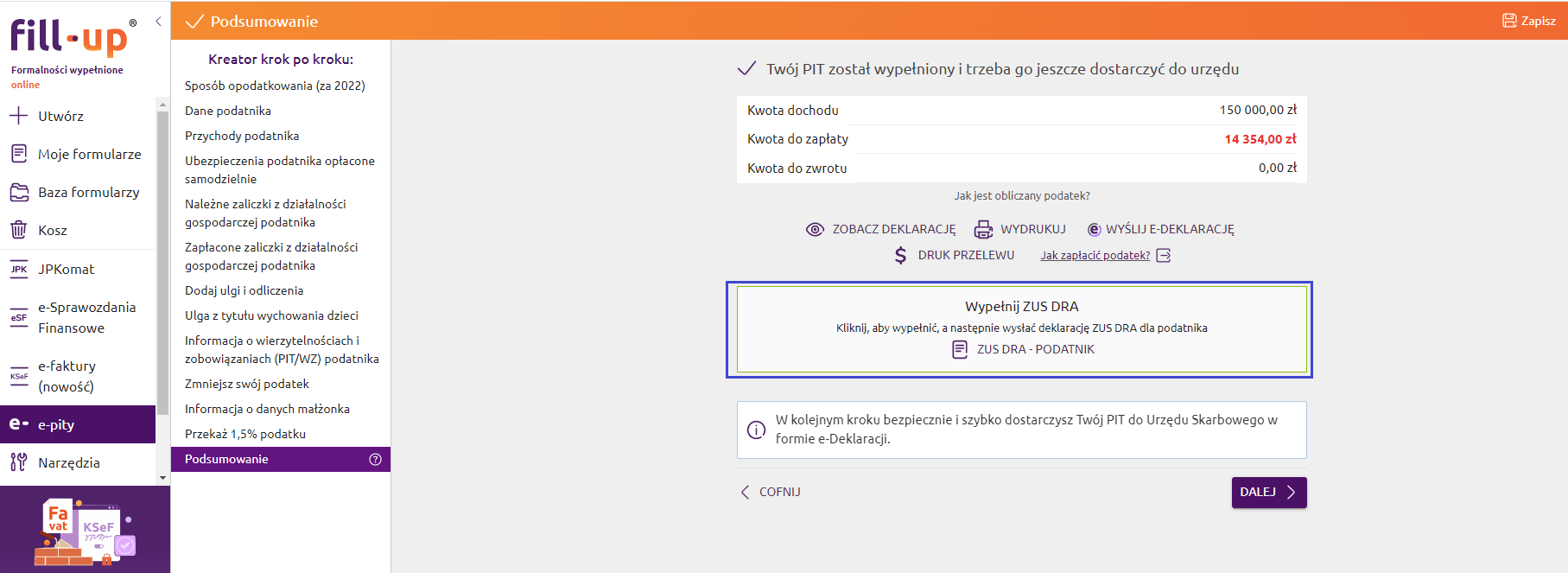Click the Zapisz save icon
Viewport: 1568px width, 573px height.
point(1509,21)
